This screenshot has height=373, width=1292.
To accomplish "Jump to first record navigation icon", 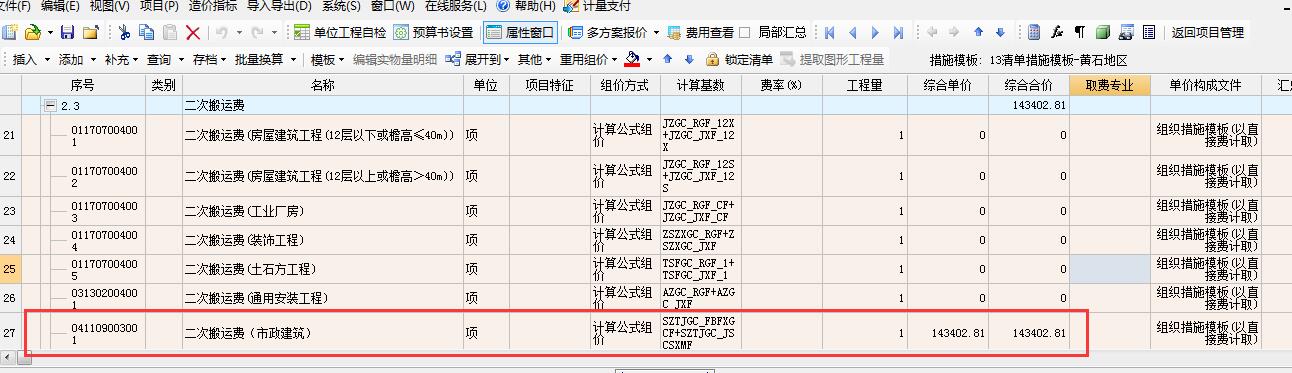I will pyautogui.click(x=829, y=33).
